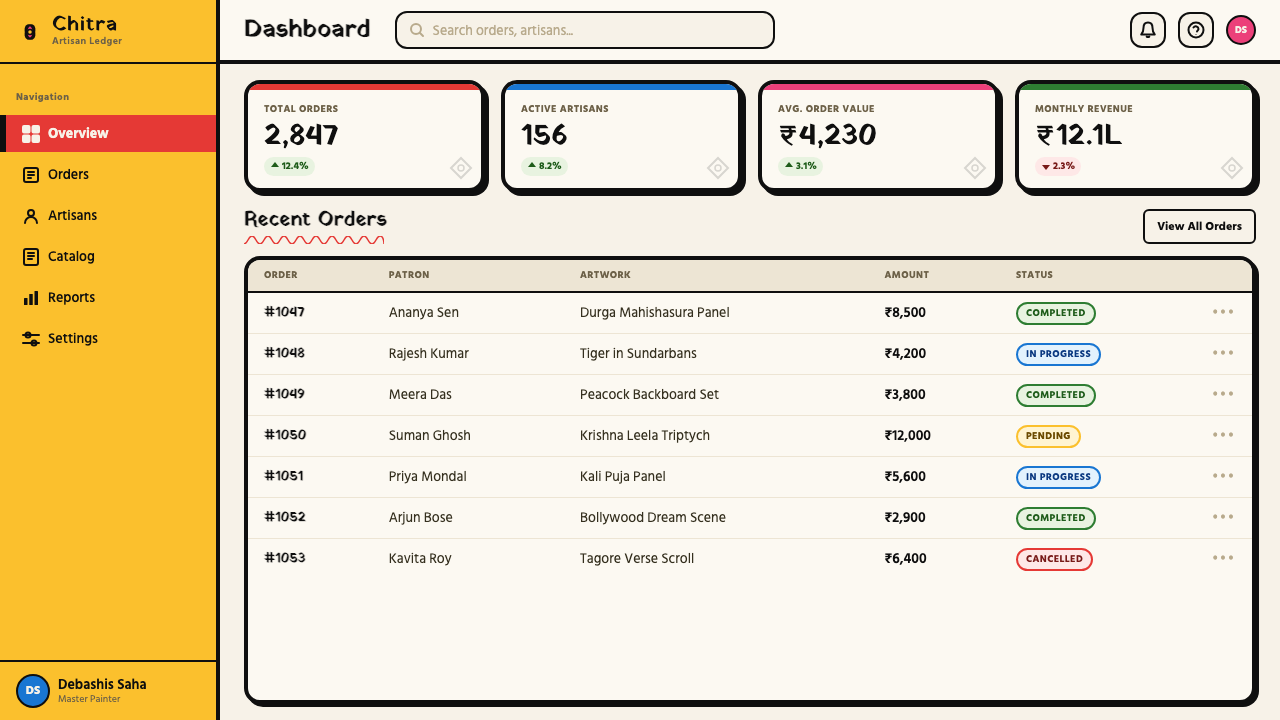1280x720 pixels.
Task: Click diamond icon on Monthly Revenue card
Action: [1232, 168]
